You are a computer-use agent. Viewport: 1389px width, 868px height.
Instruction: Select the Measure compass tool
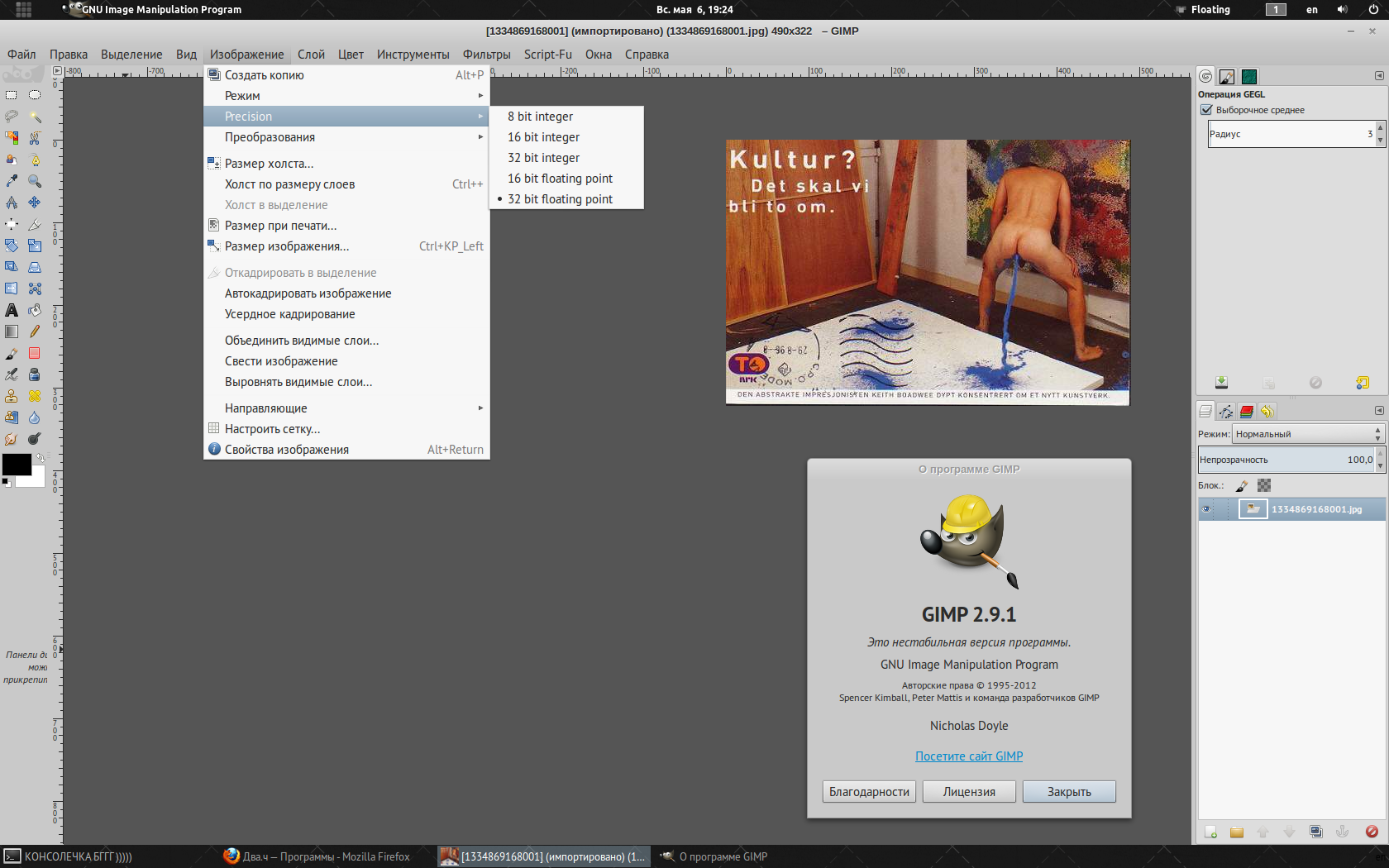[x=12, y=203]
